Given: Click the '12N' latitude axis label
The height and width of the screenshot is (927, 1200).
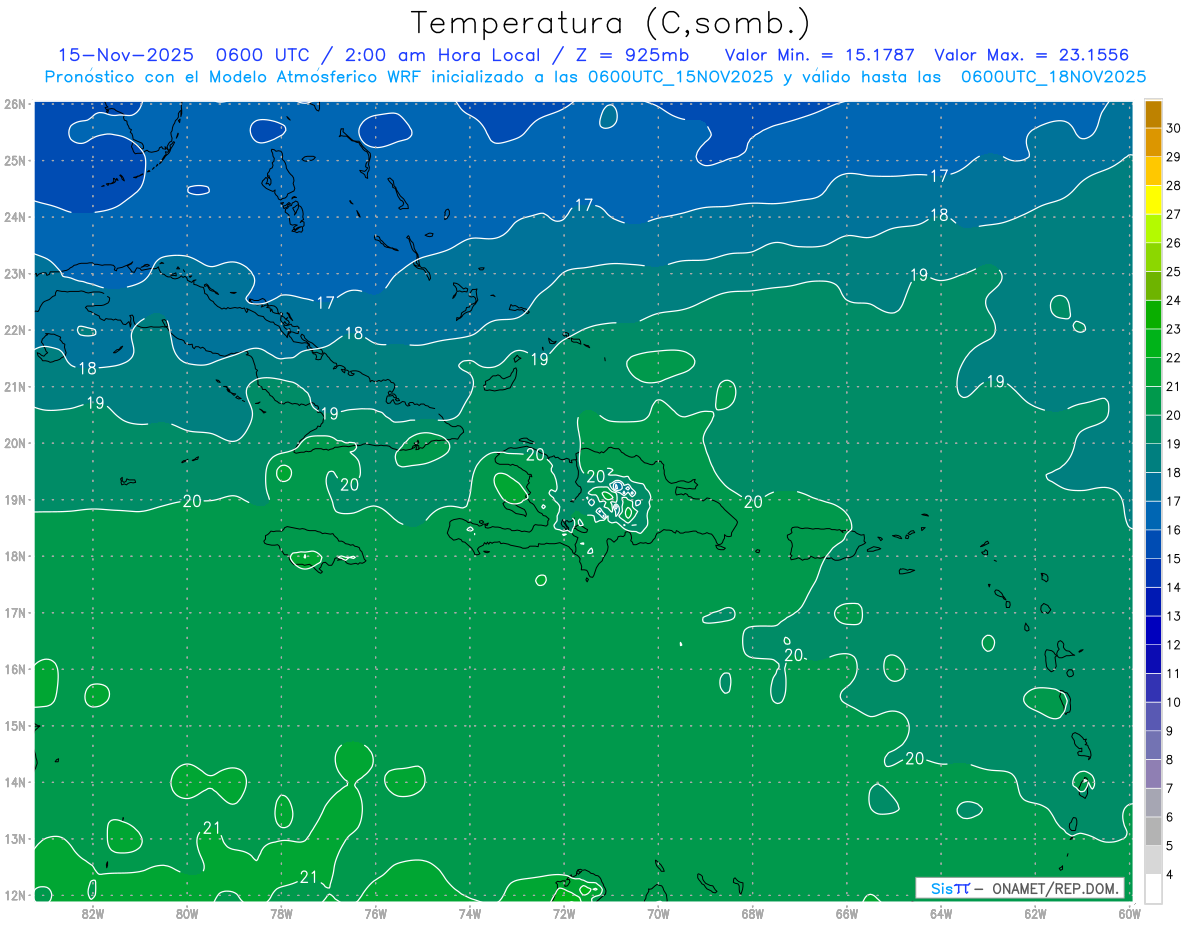Looking at the screenshot, I should click(15, 895).
